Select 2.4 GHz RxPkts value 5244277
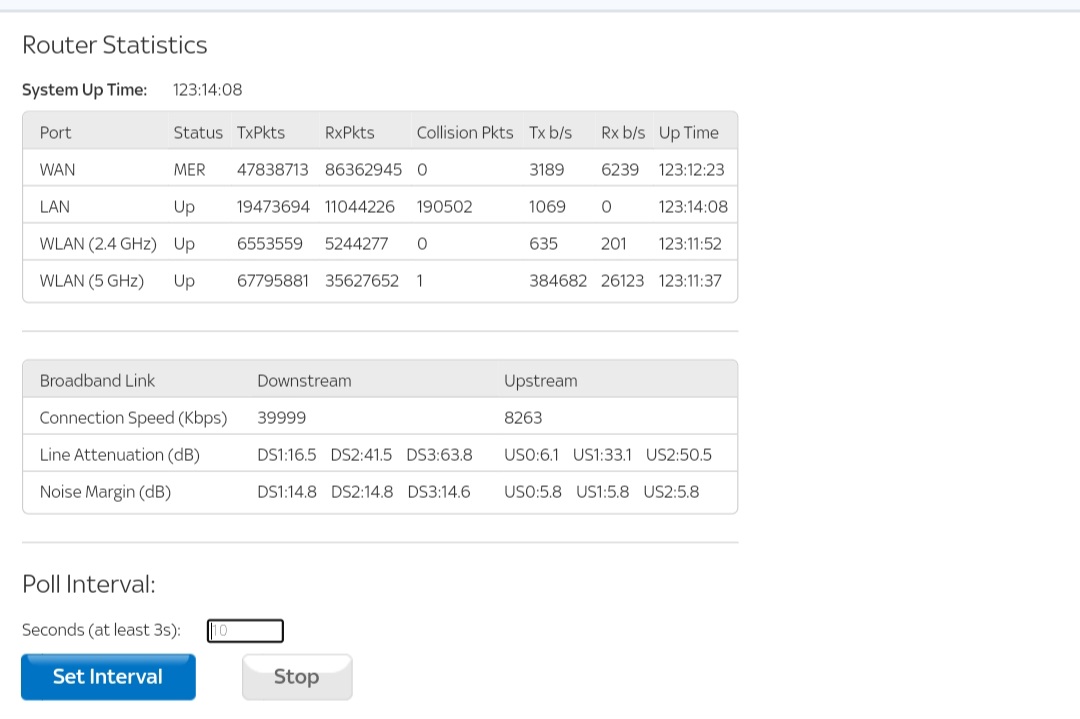Image resolution: width=1080 pixels, height=719 pixels. (356, 244)
